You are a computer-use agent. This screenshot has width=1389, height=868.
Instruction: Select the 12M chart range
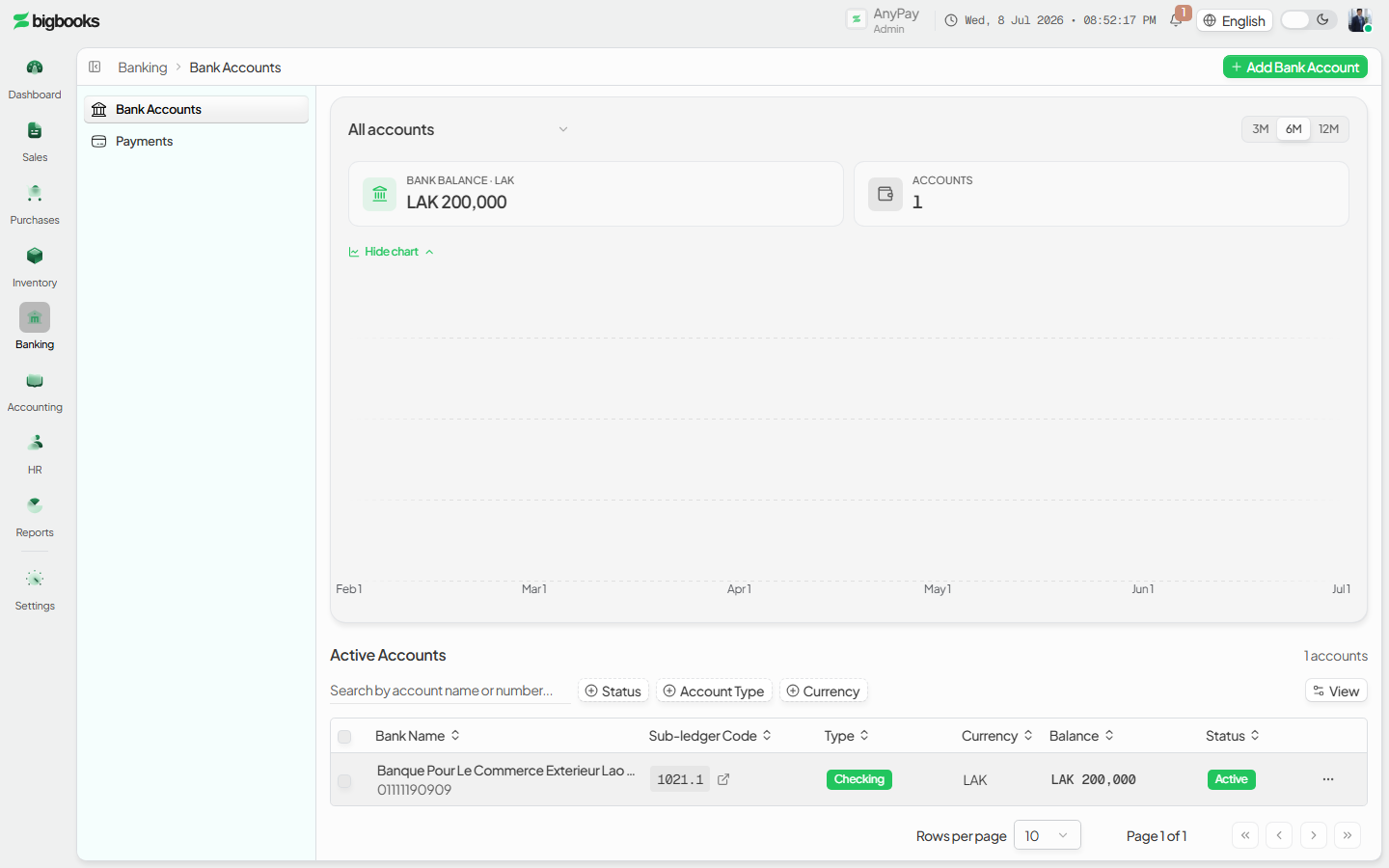1328,129
